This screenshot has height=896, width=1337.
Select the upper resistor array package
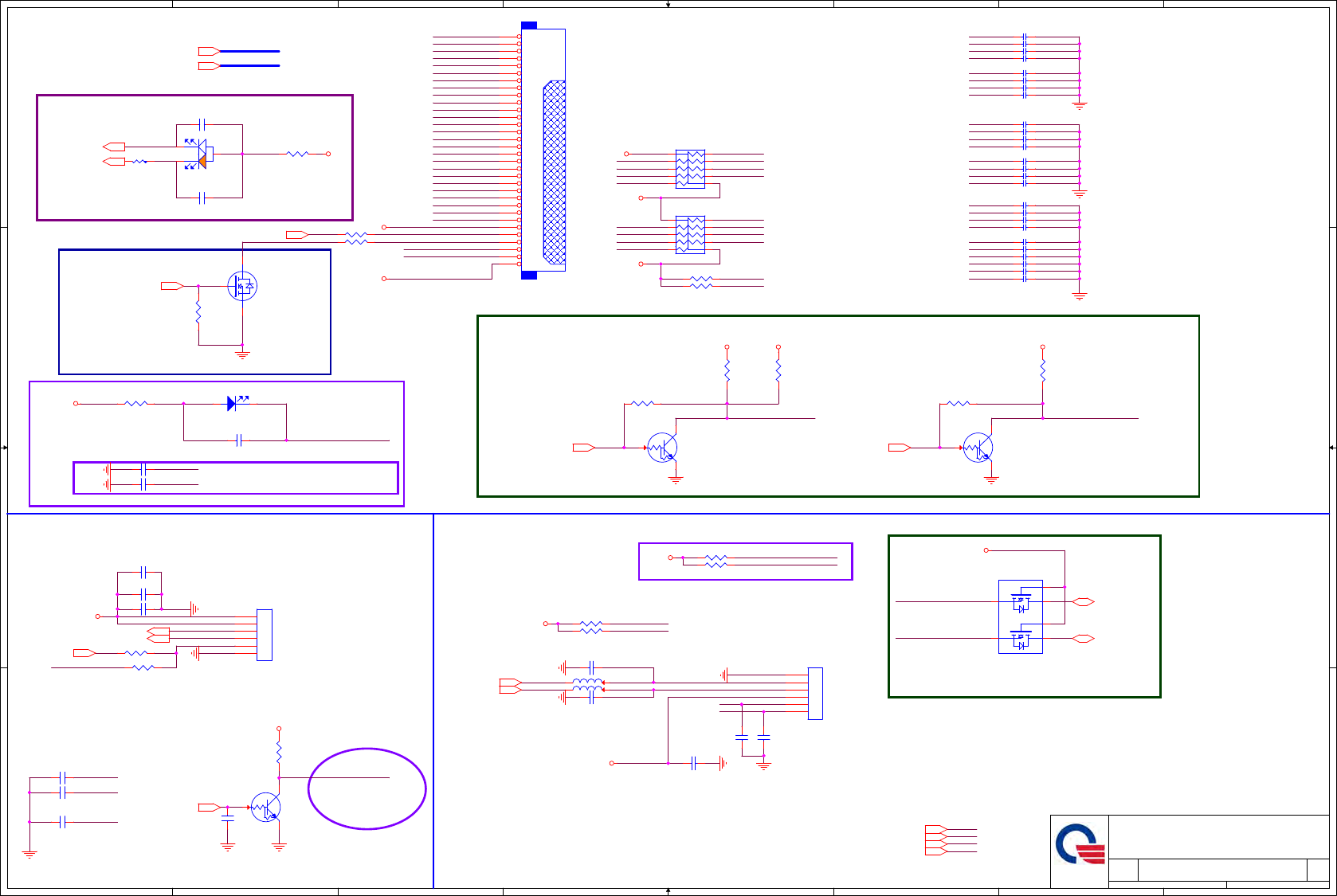(x=690, y=169)
